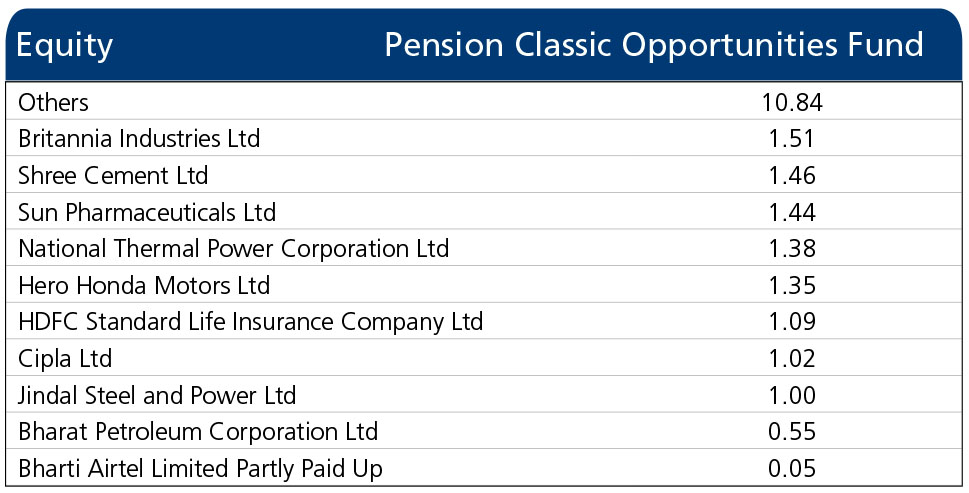969x493 pixels.
Task: Click the 1.09 HDFC value
Action: (x=792, y=322)
